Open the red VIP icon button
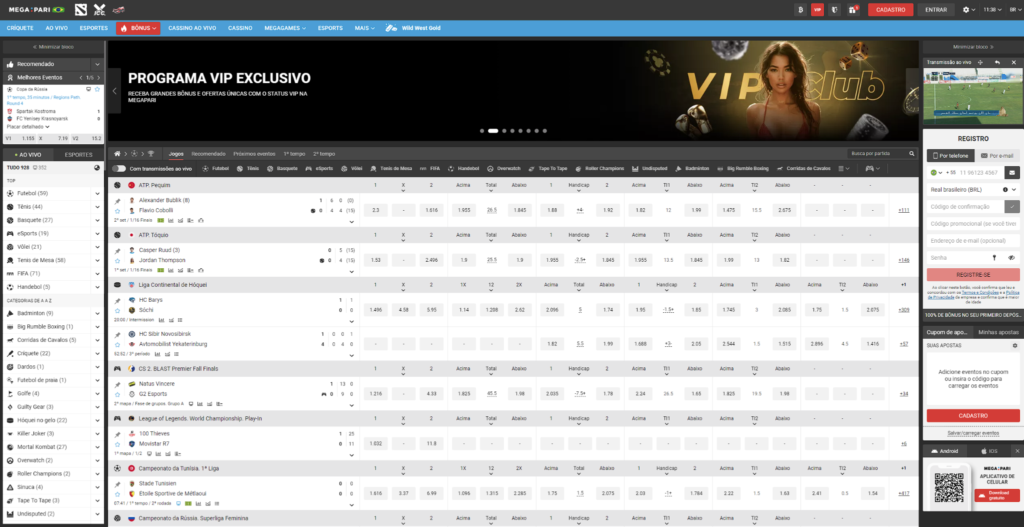The image size is (1024, 527). point(817,10)
